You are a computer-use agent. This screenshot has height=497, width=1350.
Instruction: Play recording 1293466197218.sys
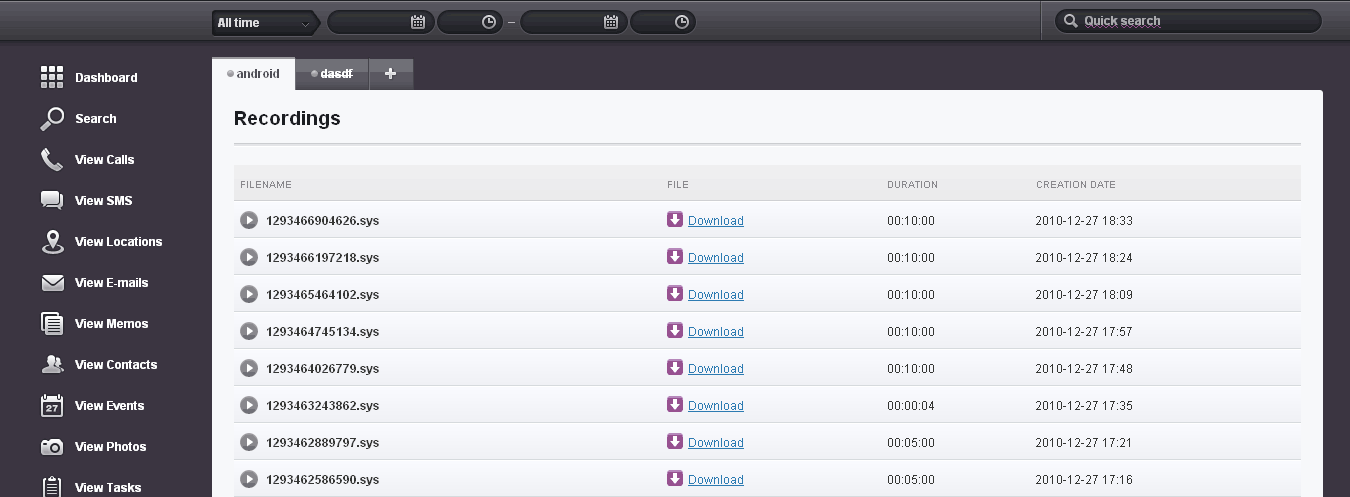coord(249,257)
